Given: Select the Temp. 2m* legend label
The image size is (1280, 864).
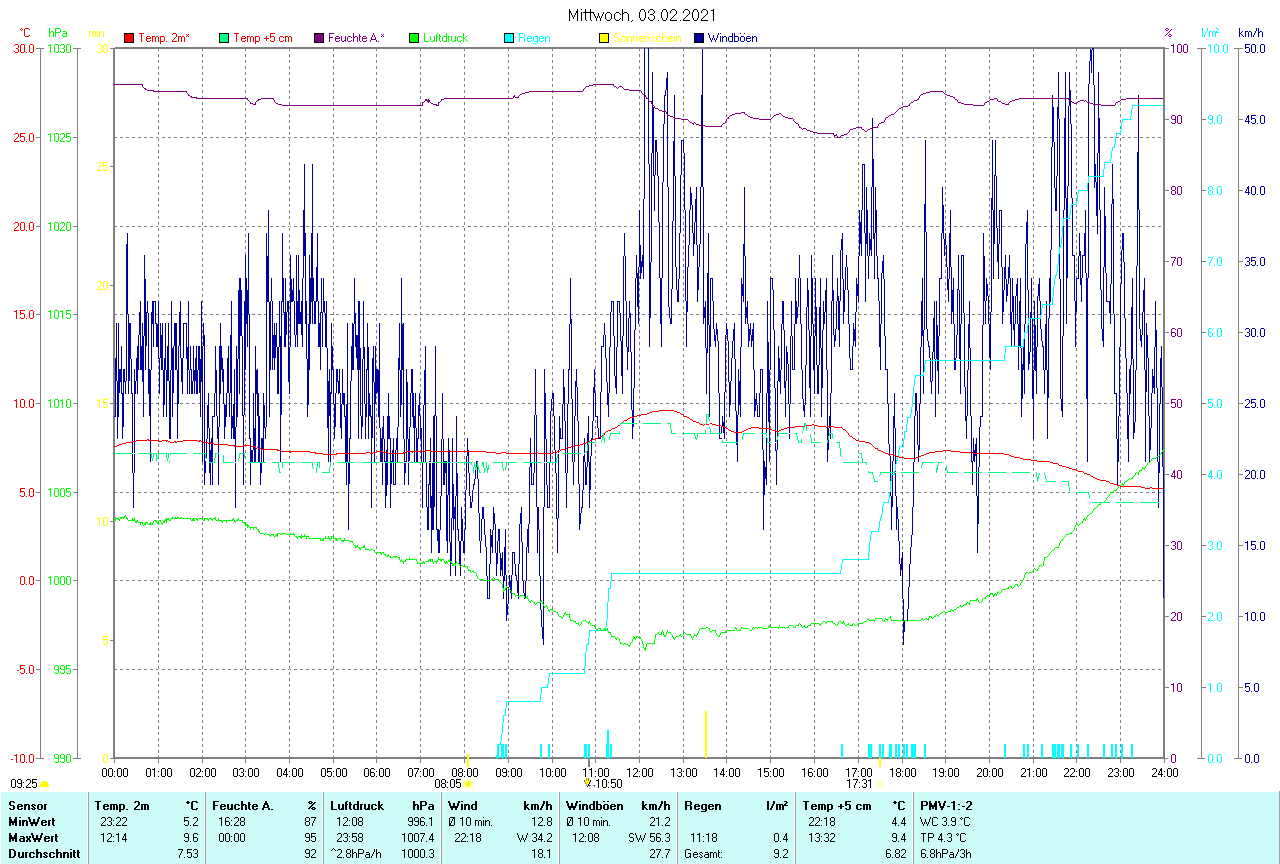Looking at the screenshot, I should pos(164,38).
